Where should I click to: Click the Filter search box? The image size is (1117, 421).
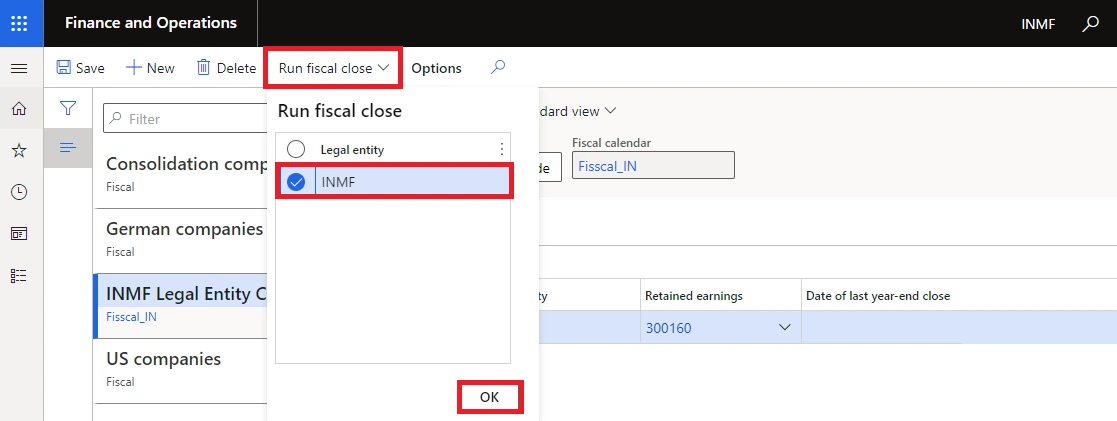click(185, 119)
